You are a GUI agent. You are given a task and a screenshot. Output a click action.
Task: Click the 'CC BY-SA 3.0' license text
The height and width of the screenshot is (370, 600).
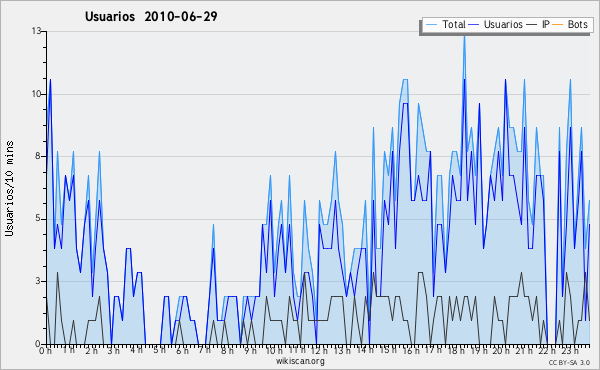pos(569,363)
